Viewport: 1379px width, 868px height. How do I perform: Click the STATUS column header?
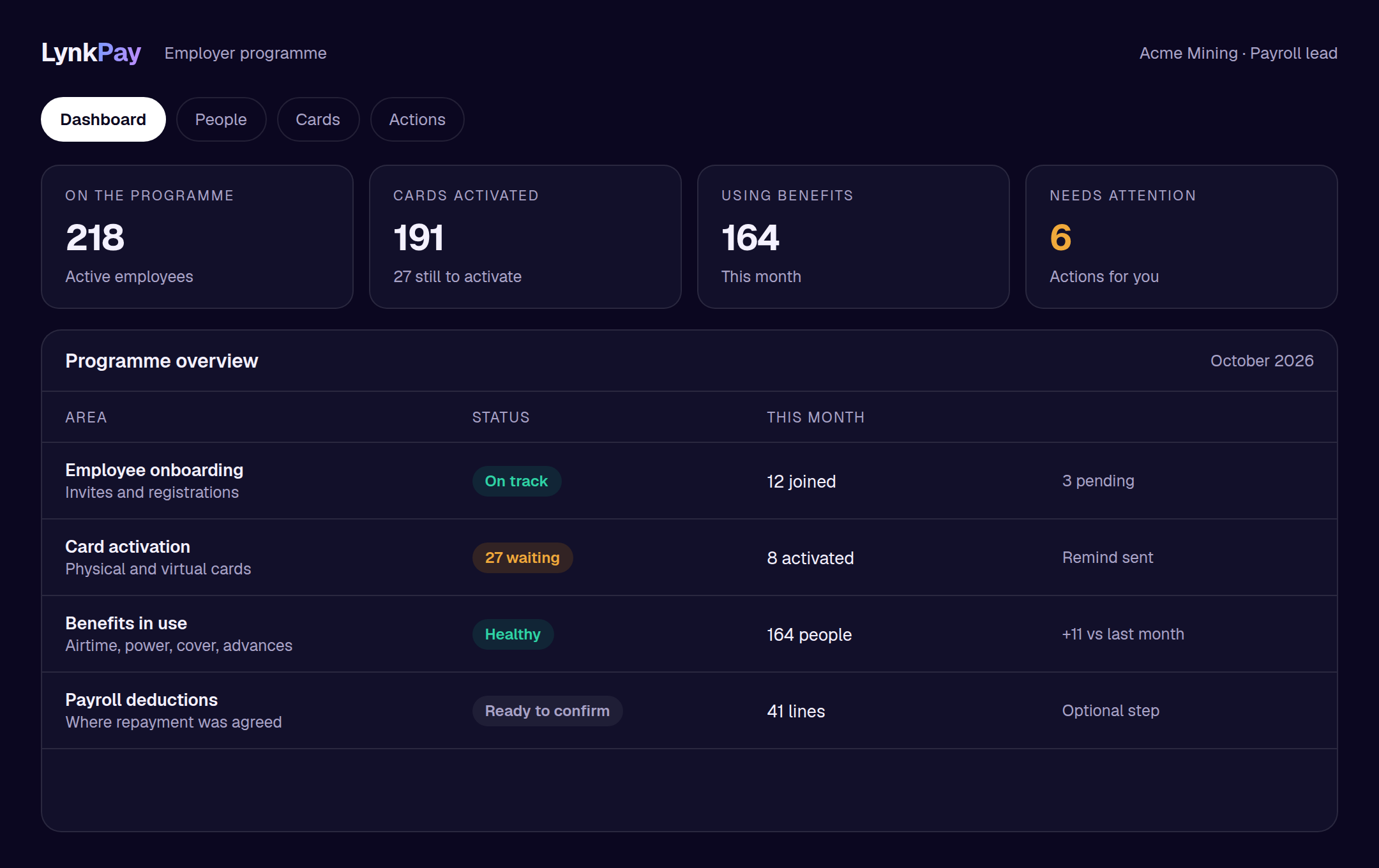point(501,417)
